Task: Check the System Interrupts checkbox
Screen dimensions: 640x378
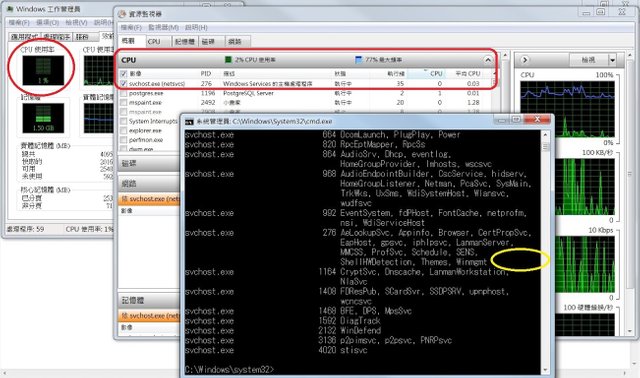Action: 124,121
